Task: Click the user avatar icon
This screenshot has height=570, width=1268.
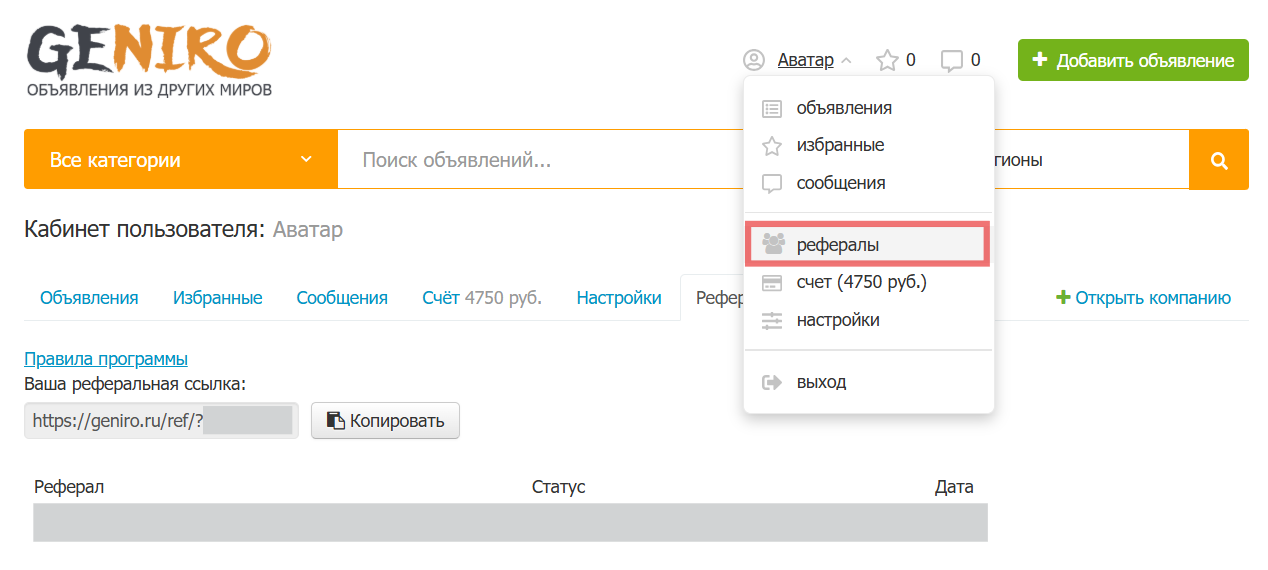Action: click(754, 61)
